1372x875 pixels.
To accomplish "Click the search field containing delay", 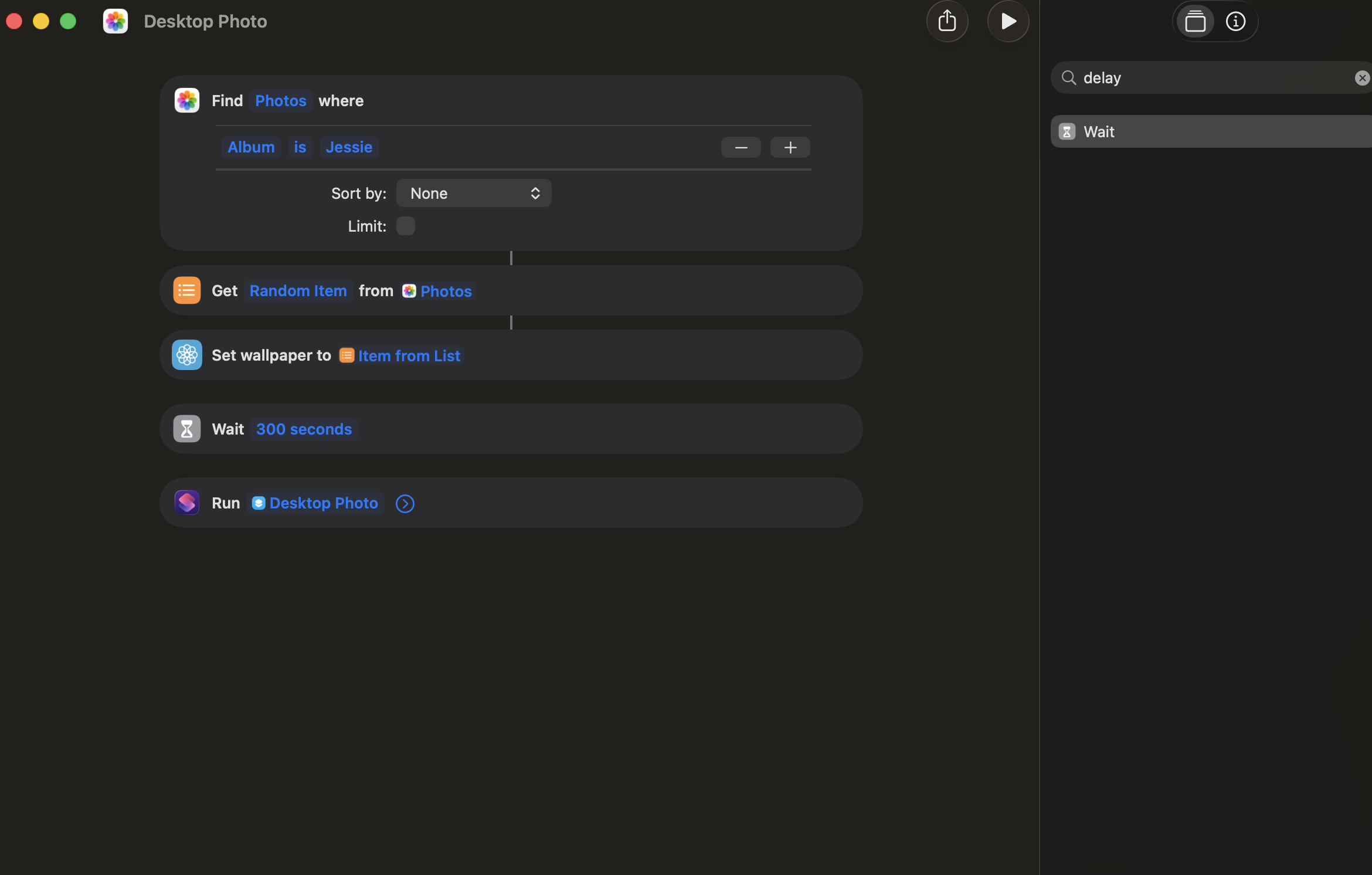I will 1208,78.
